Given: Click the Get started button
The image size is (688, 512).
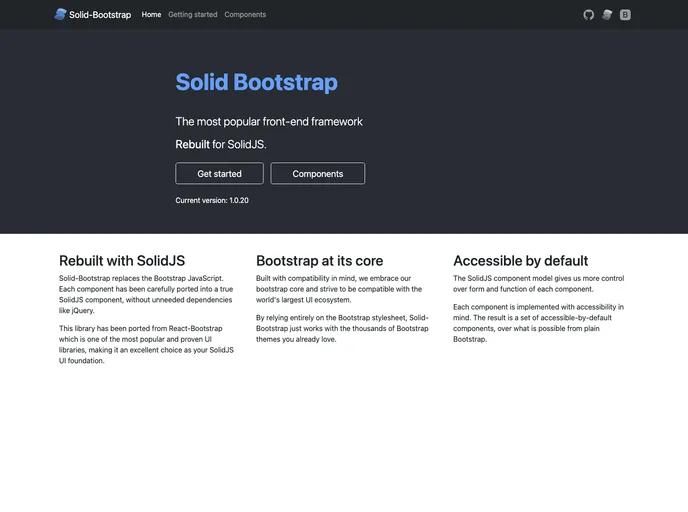Looking at the screenshot, I should point(219,173).
